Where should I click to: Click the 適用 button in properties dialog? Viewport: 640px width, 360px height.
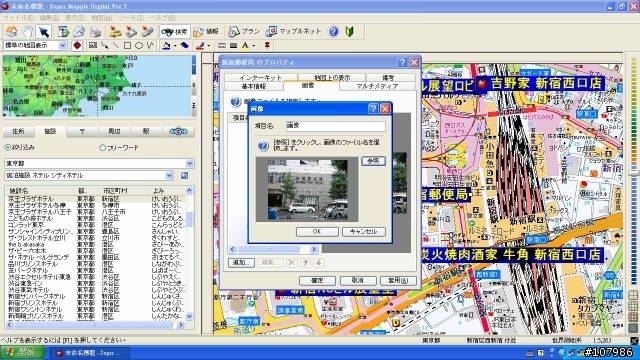(398, 280)
